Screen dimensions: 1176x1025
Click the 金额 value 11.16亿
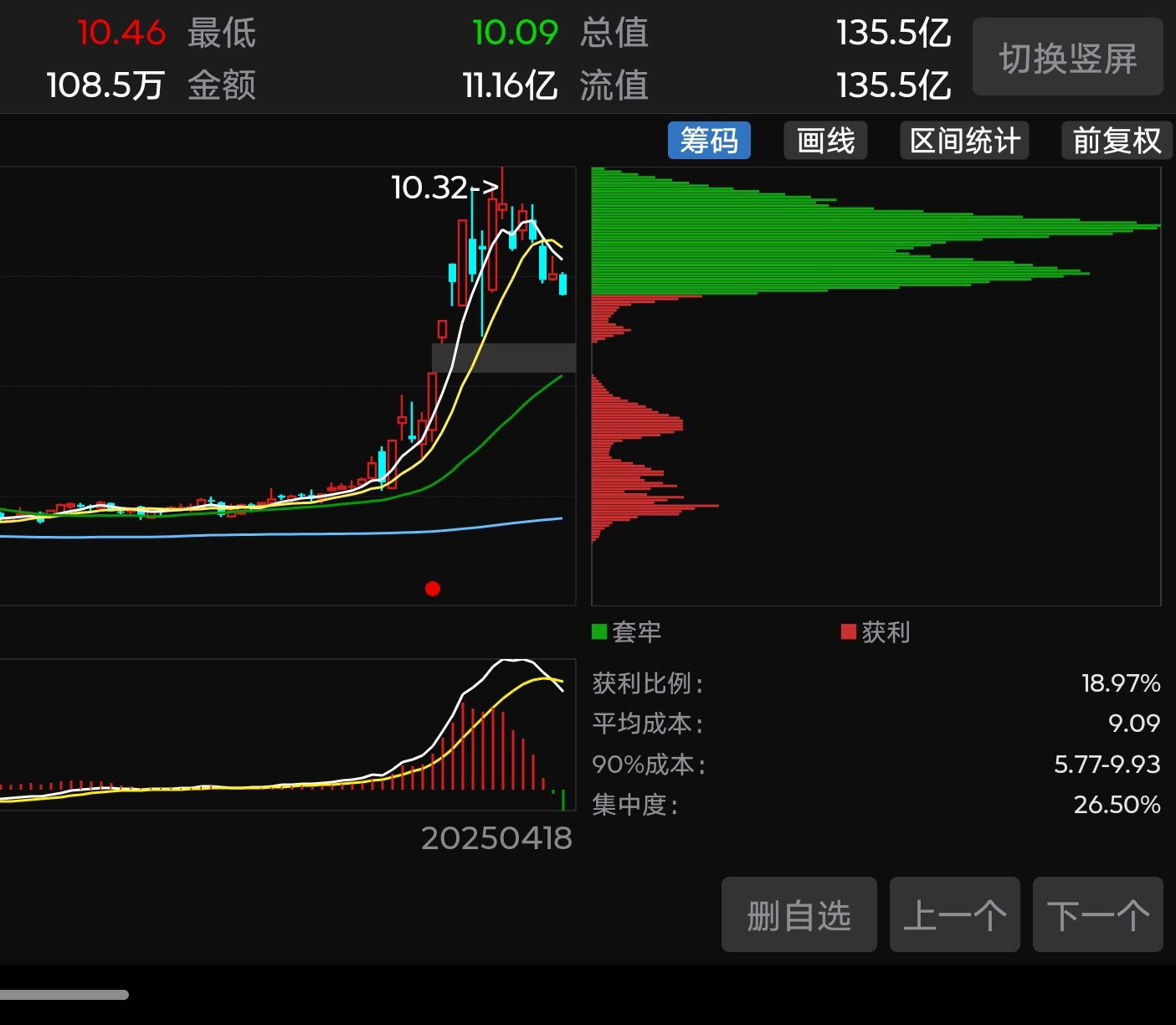pos(510,85)
